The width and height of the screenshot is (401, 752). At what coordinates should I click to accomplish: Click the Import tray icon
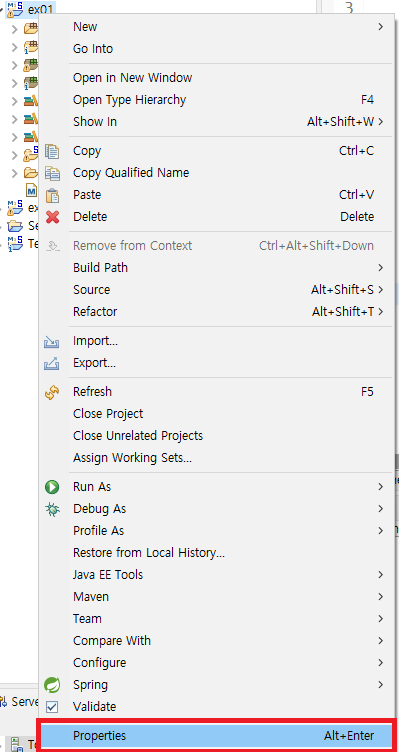(x=51, y=342)
